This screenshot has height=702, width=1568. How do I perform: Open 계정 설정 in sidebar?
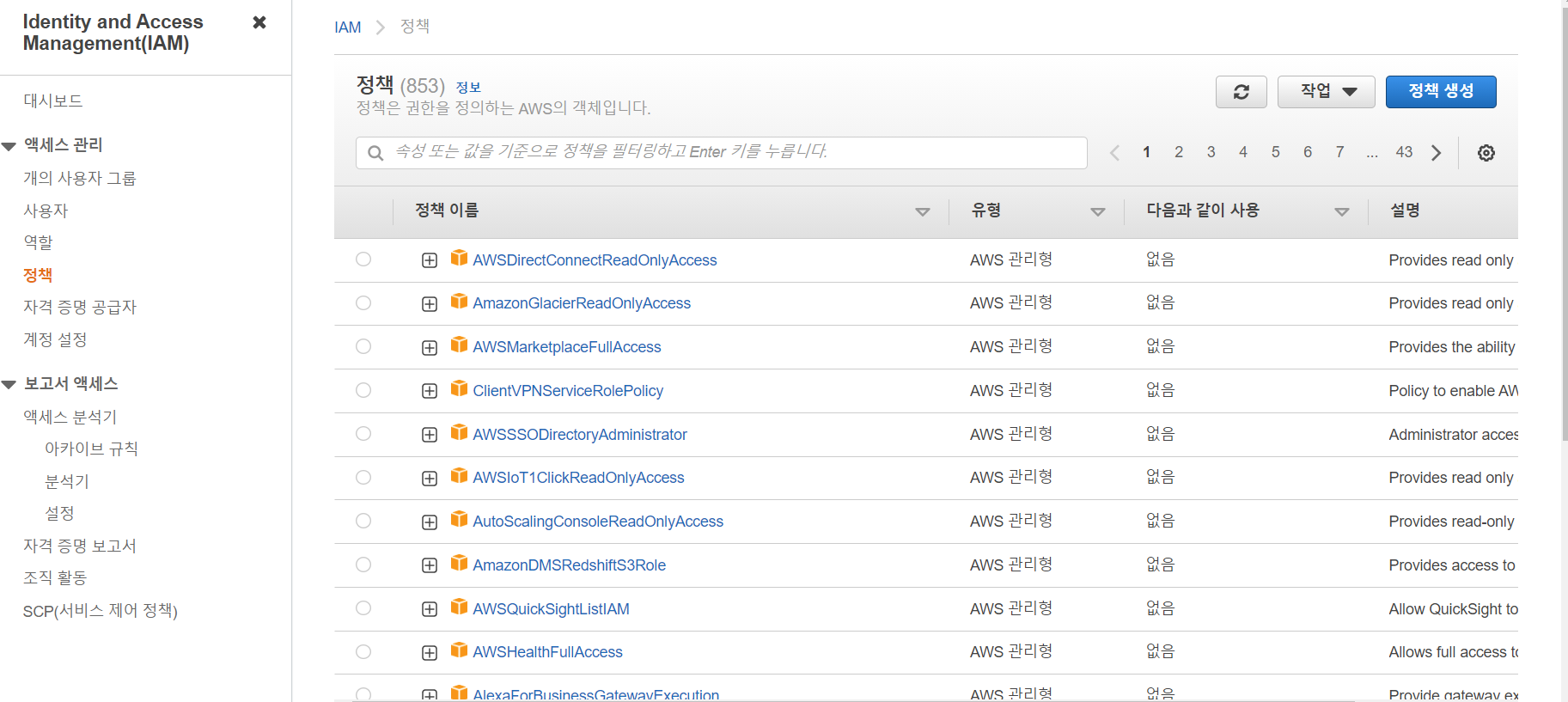[55, 339]
